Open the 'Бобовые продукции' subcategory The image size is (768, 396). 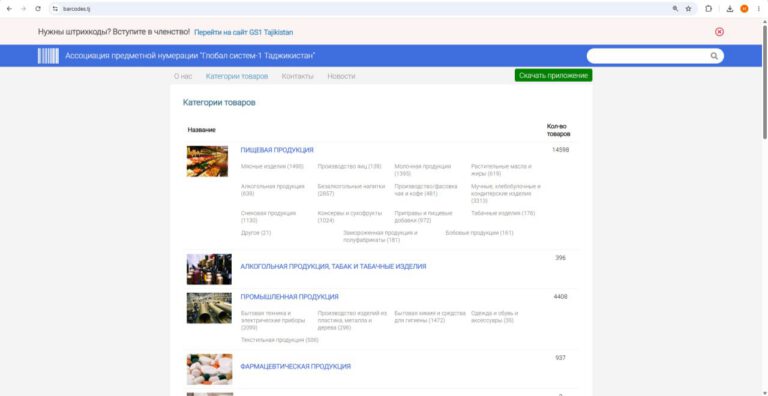point(480,233)
